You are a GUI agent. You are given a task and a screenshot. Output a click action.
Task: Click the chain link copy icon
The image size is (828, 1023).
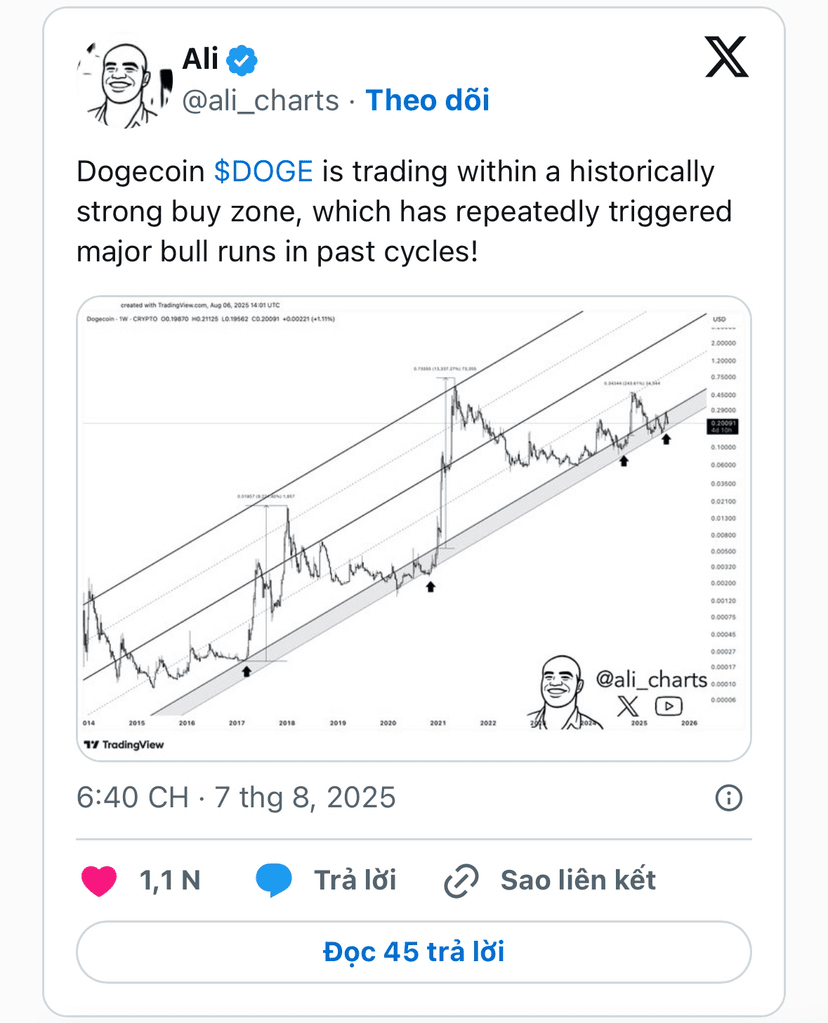[461, 881]
